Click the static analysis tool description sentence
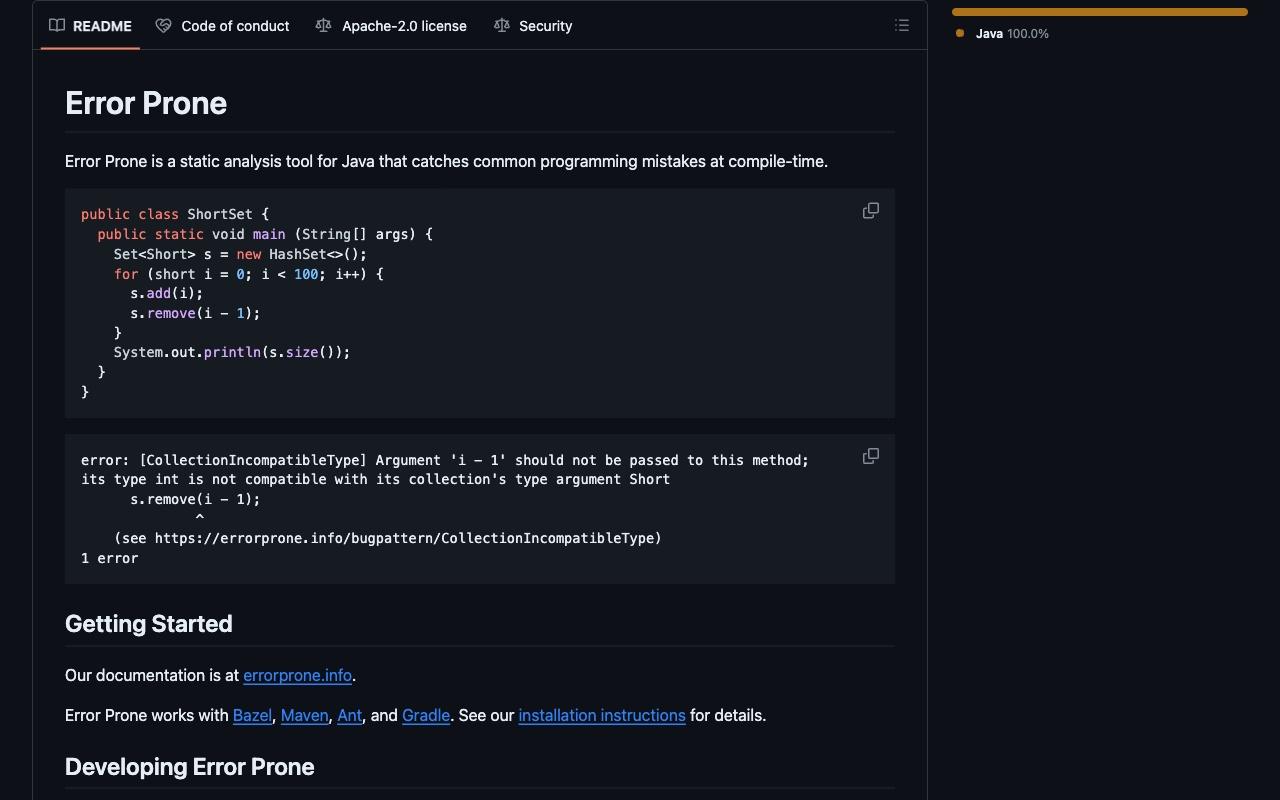 click(x=446, y=161)
